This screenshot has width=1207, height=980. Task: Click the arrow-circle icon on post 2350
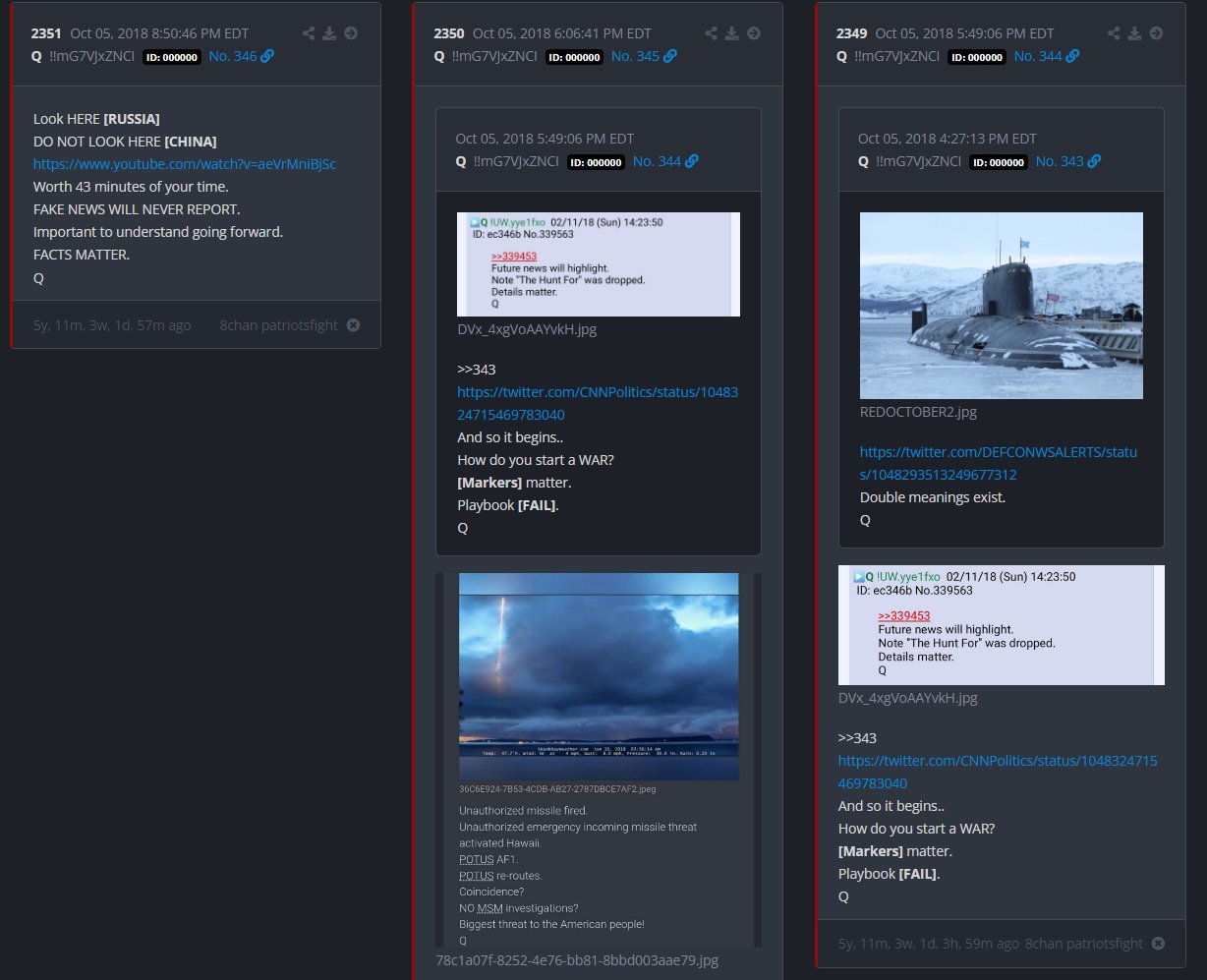754,33
